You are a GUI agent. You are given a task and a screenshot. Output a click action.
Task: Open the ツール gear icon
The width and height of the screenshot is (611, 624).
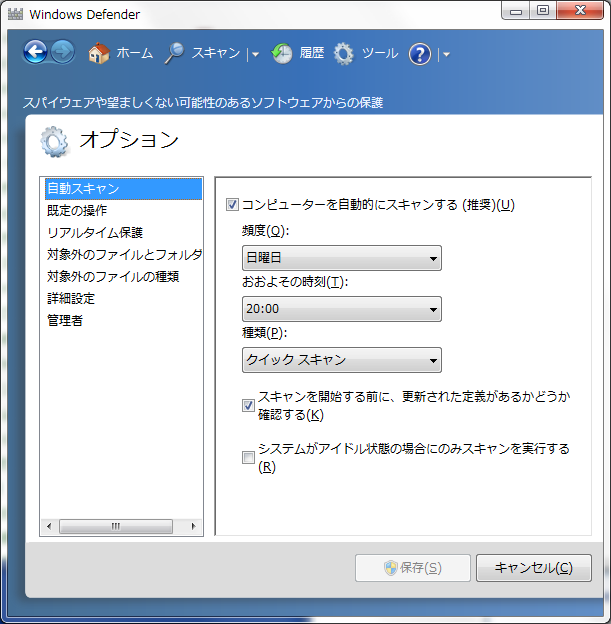tap(344, 54)
